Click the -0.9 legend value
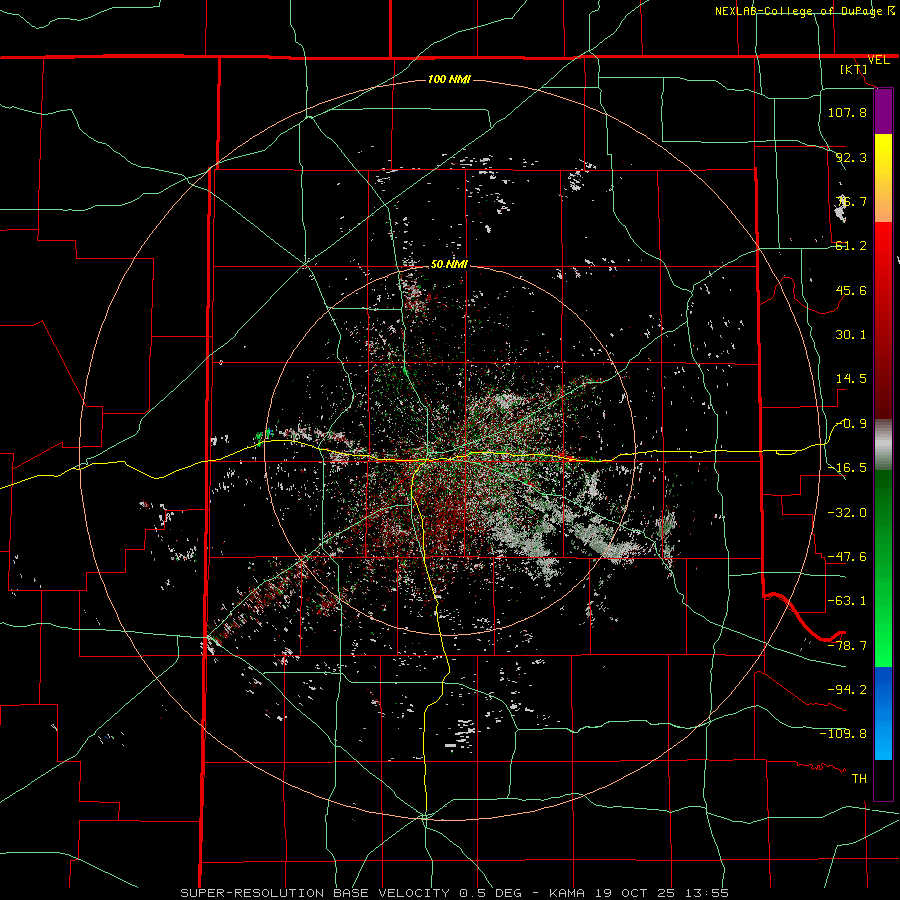This screenshot has width=900, height=900. coord(851,424)
